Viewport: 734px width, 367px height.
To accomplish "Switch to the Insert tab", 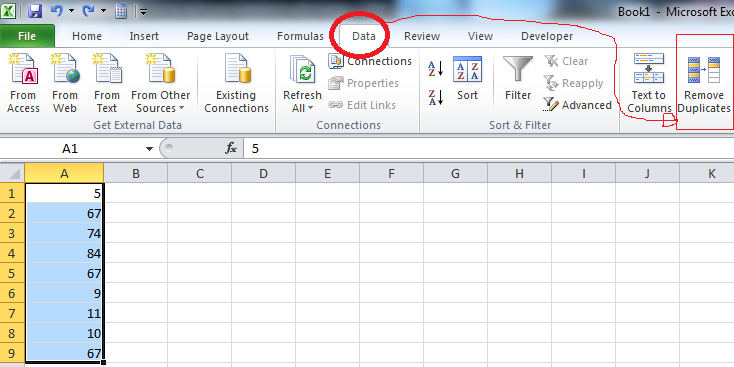I will (144, 36).
